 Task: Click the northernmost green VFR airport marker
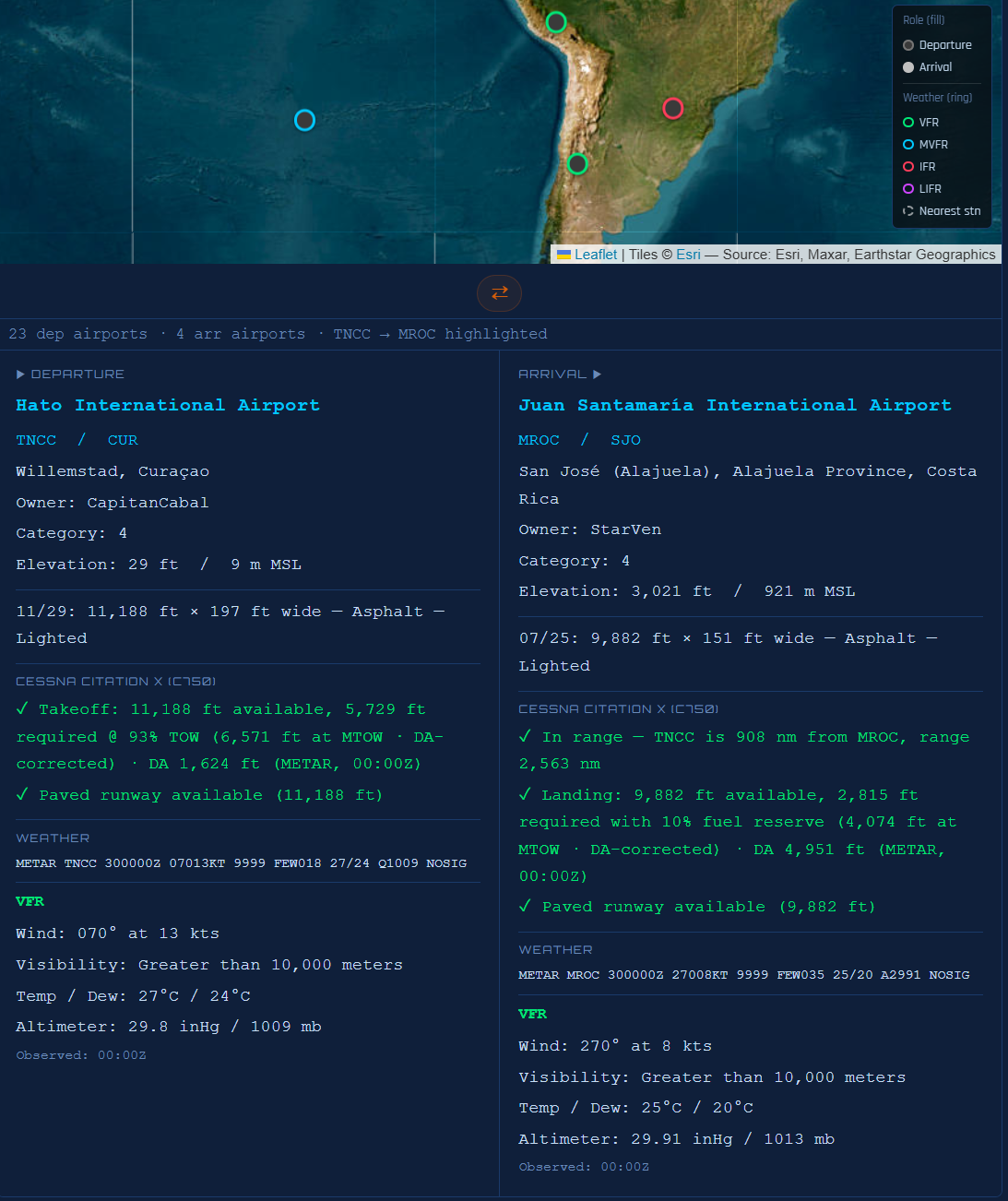pyautogui.click(x=555, y=22)
